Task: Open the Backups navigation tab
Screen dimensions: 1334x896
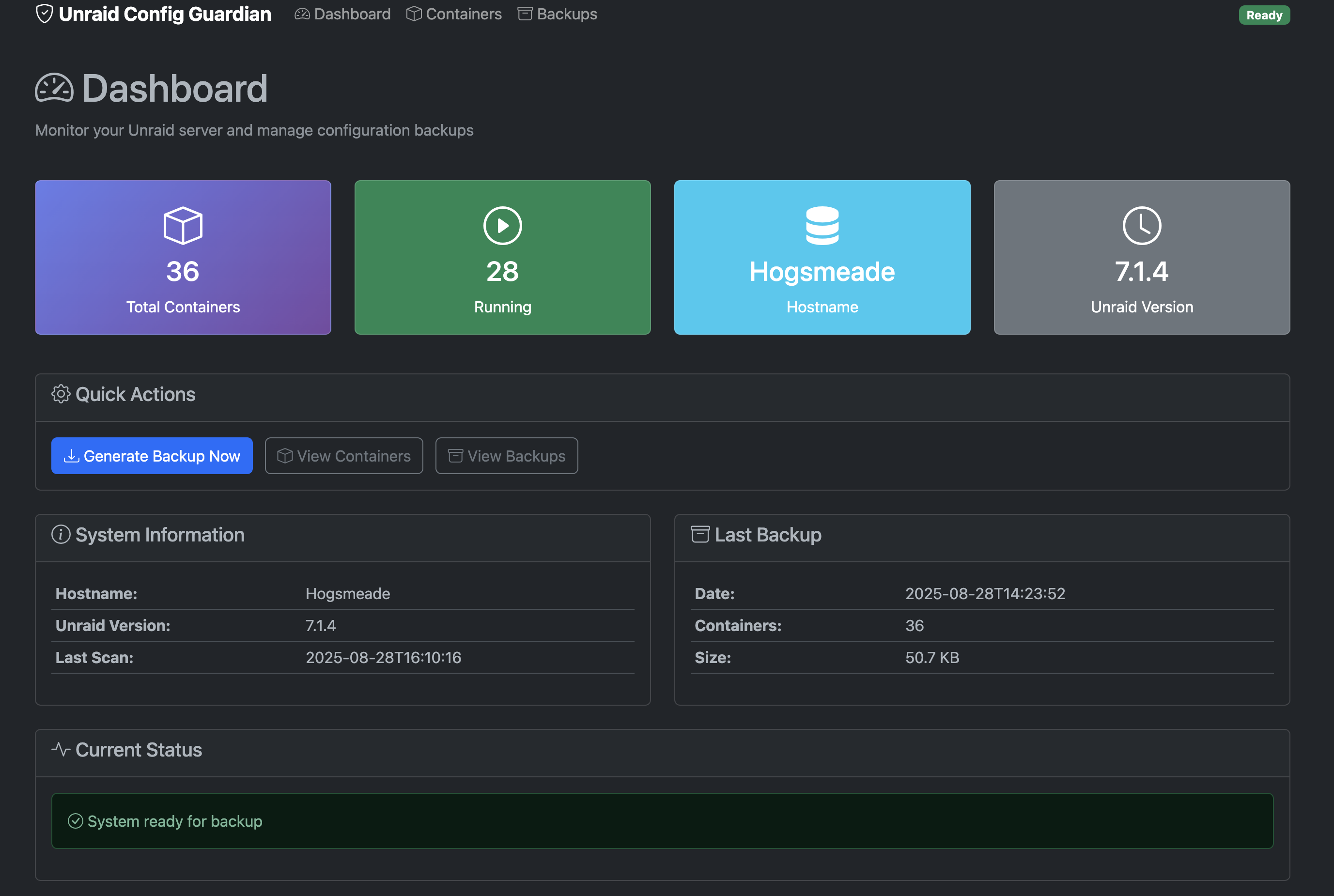Action: click(557, 14)
